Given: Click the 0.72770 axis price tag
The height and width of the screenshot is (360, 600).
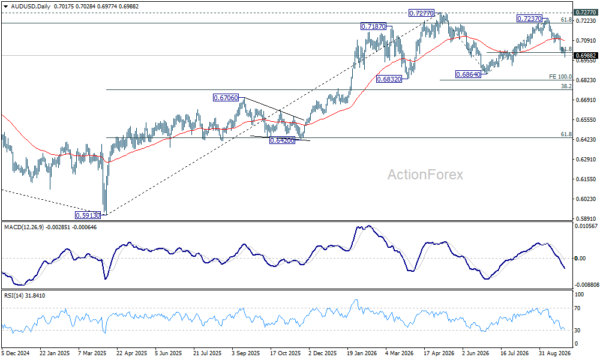Looking at the screenshot, I should pyautogui.click(x=586, y=13).
